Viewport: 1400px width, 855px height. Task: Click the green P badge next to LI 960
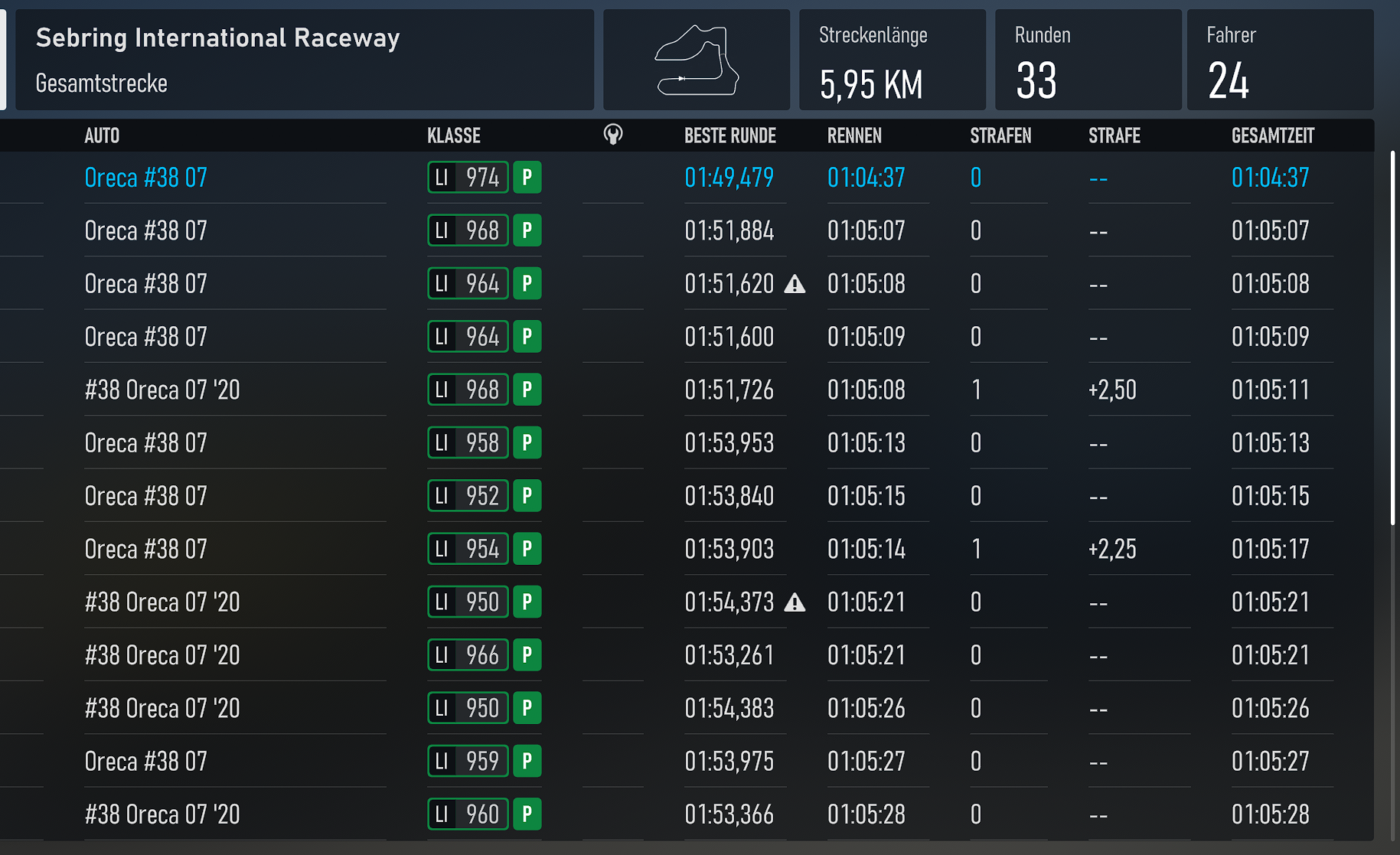pyautogui.click(x=527, y=814)
